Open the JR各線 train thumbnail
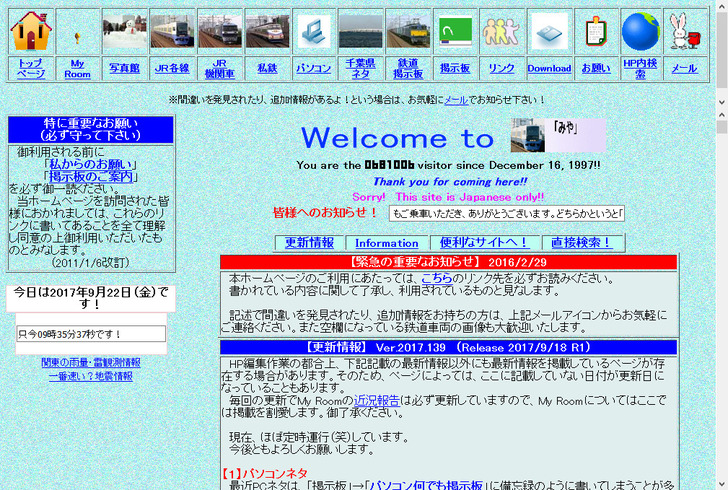The image size is (728, 490). (172, 31)
